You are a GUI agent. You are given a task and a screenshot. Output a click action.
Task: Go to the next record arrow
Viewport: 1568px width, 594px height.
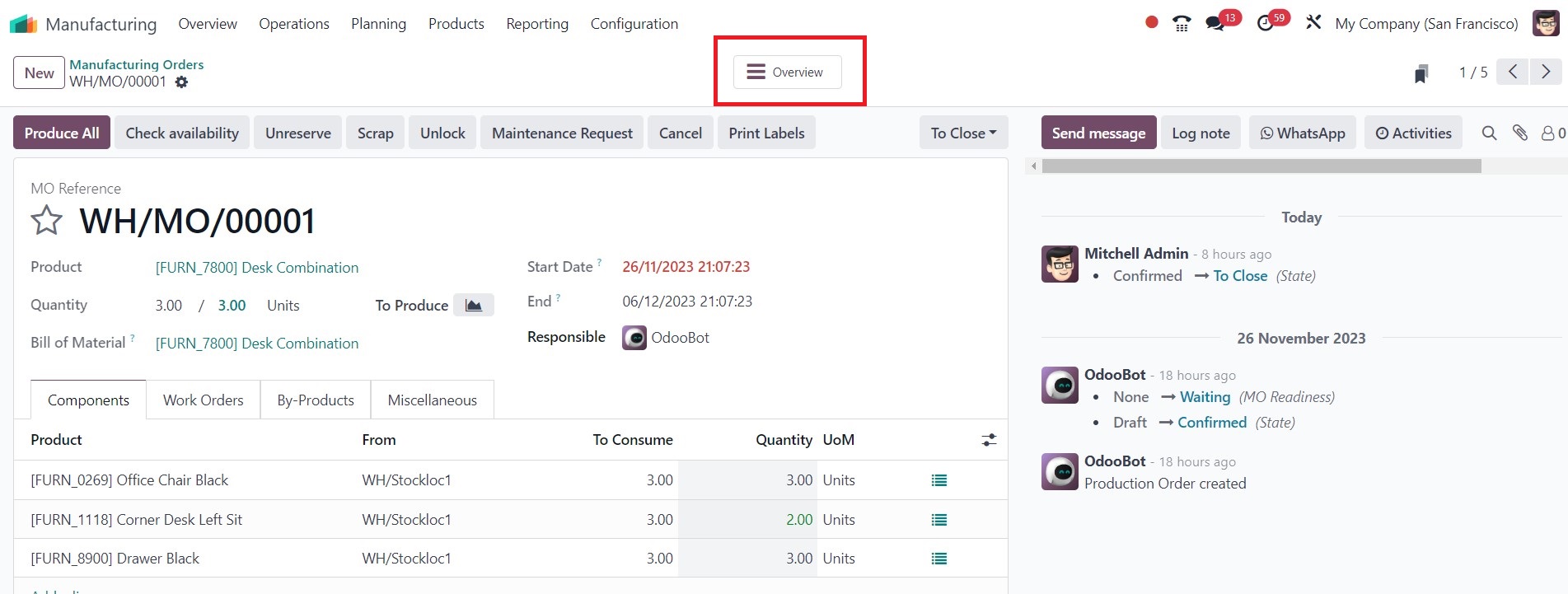point(1546,72)
